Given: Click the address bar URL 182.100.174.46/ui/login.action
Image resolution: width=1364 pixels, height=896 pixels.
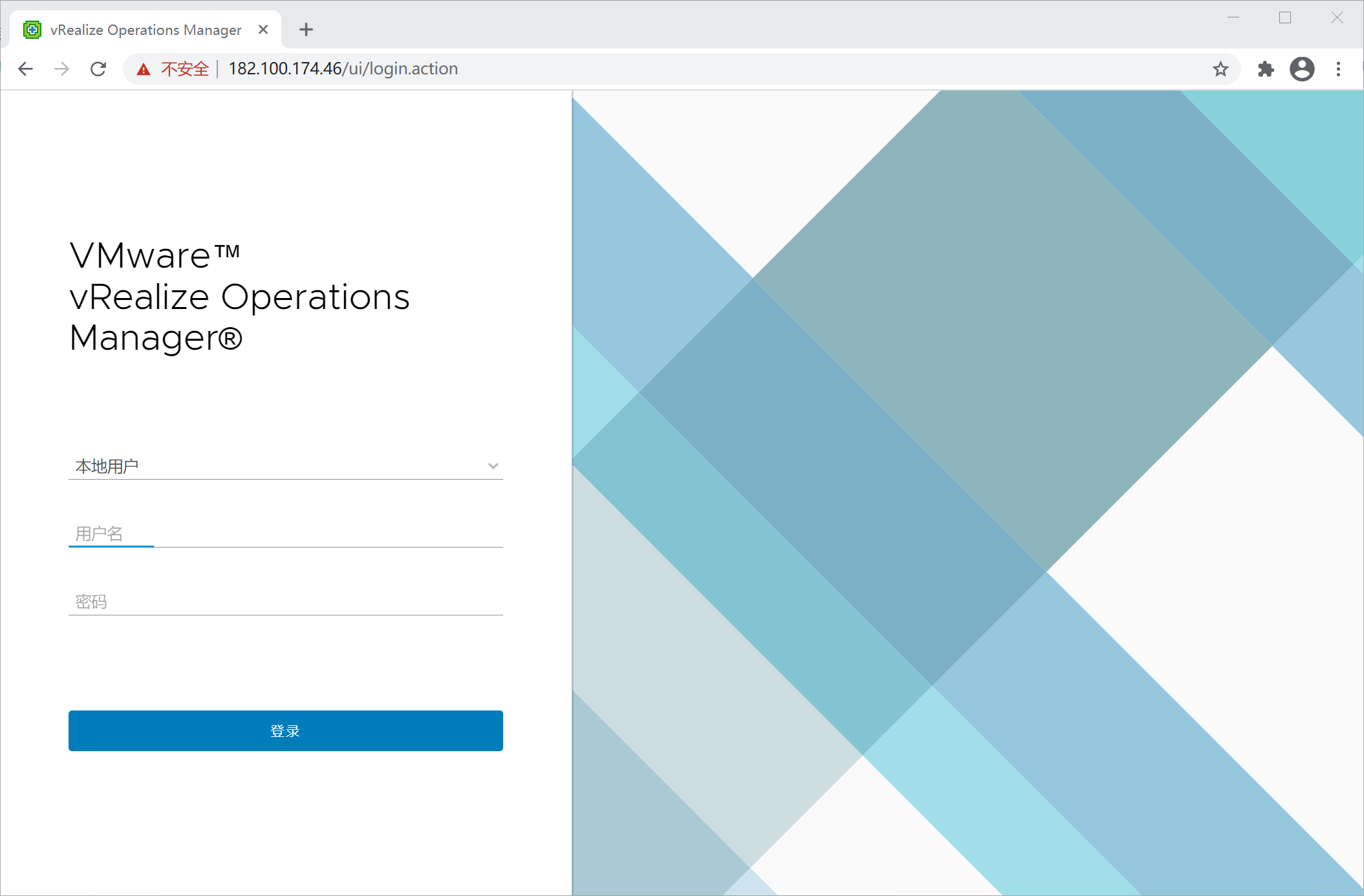Looking at the screenshot, I should click(343, 69).
